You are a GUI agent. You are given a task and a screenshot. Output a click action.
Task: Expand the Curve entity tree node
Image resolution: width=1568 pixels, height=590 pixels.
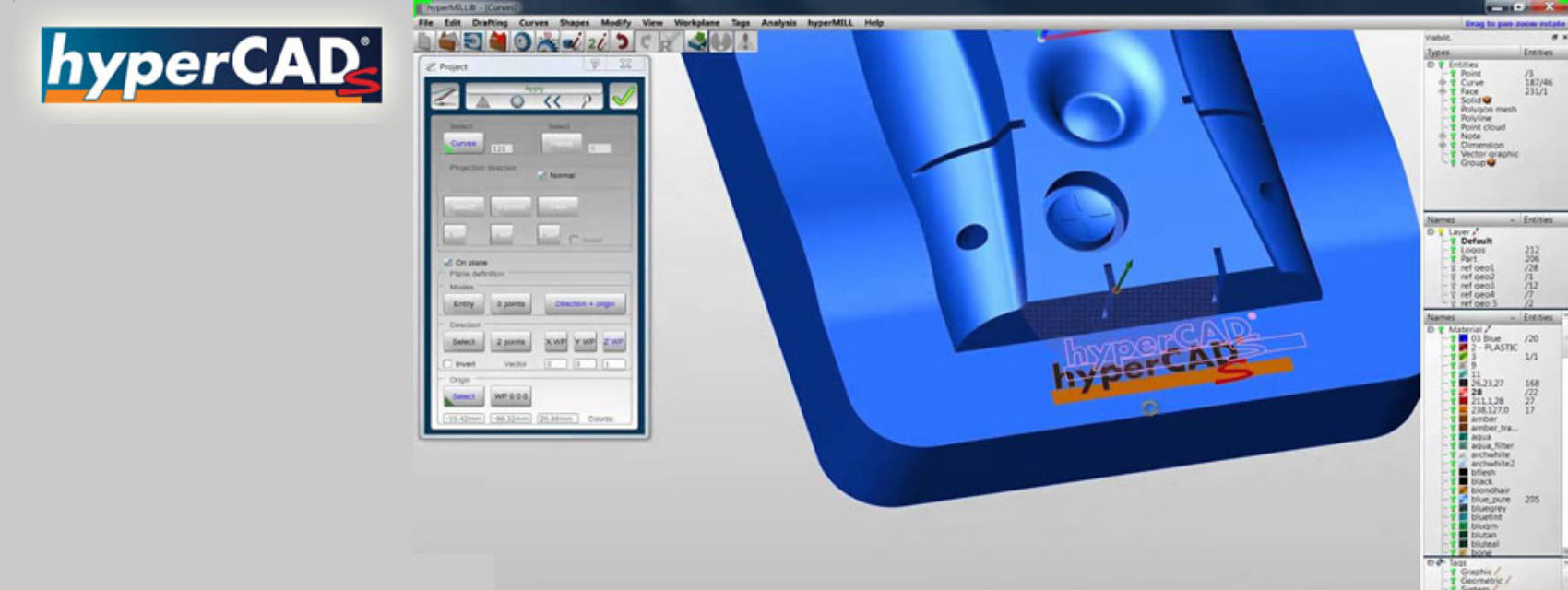(1443, 83)
